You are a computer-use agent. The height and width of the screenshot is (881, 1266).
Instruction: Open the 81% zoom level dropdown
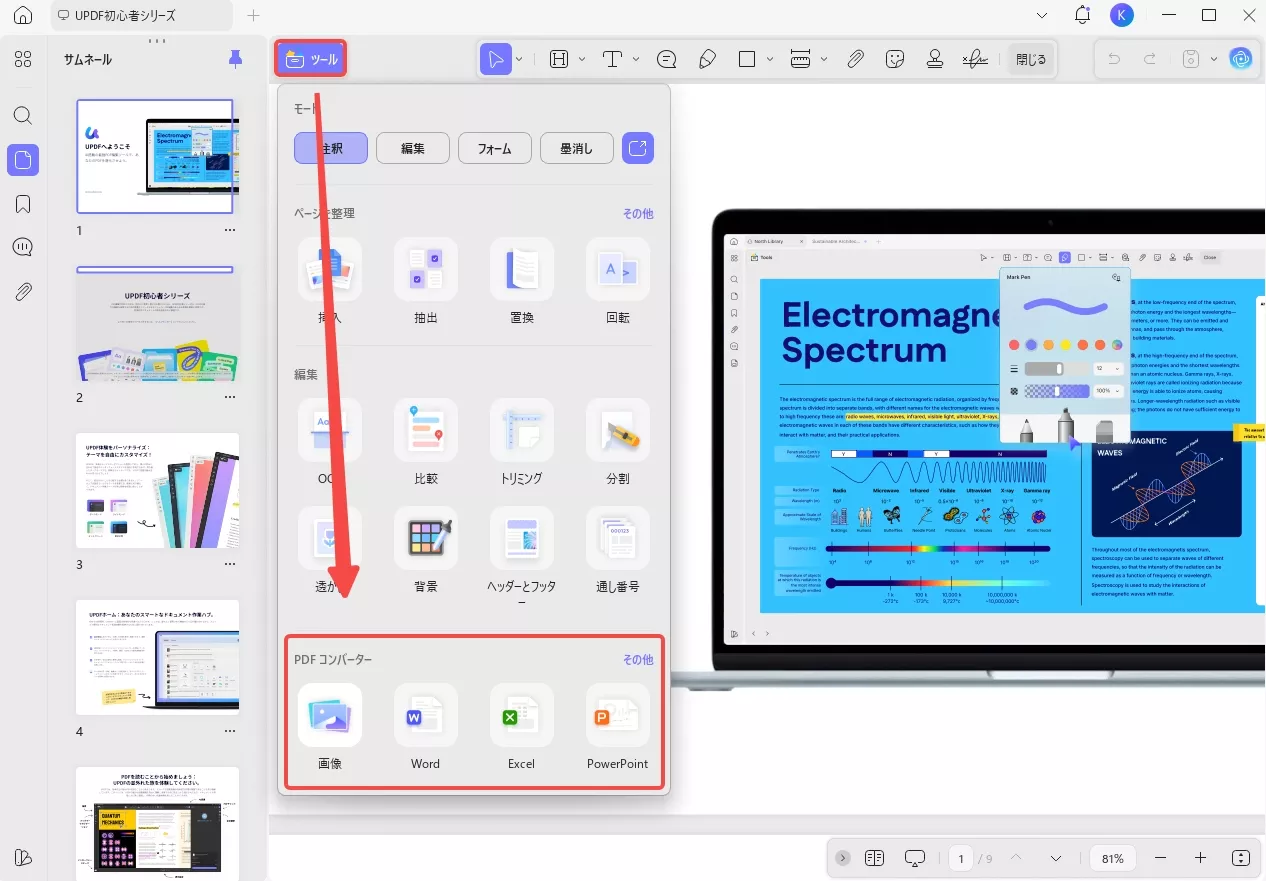pyautogui.click(x=1113, y=858)
